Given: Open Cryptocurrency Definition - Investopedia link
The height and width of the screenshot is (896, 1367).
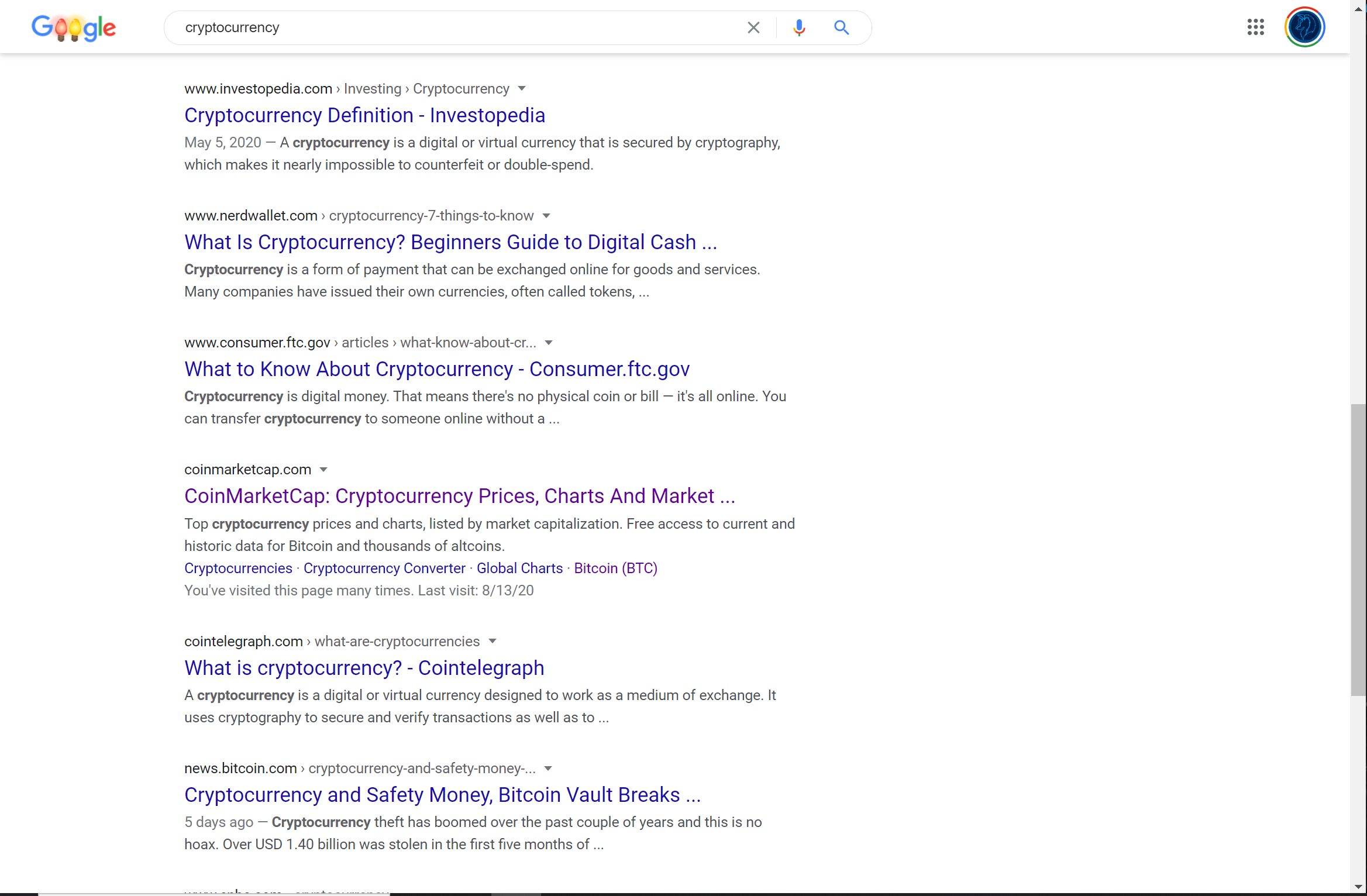Looking at the screenshot, I should point(364,115).
